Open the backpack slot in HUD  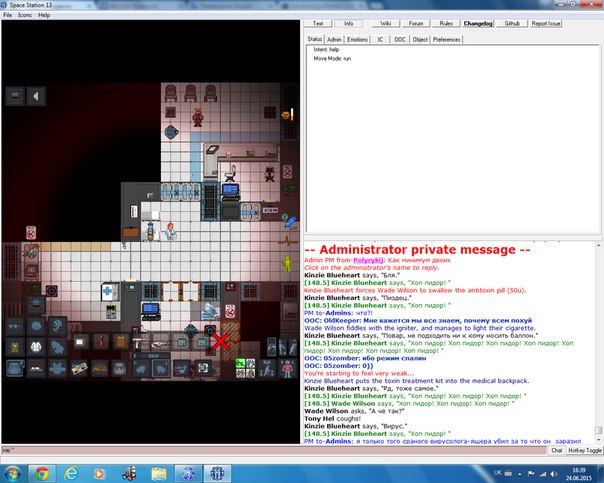pyautogui.click(x=120, y=368)
